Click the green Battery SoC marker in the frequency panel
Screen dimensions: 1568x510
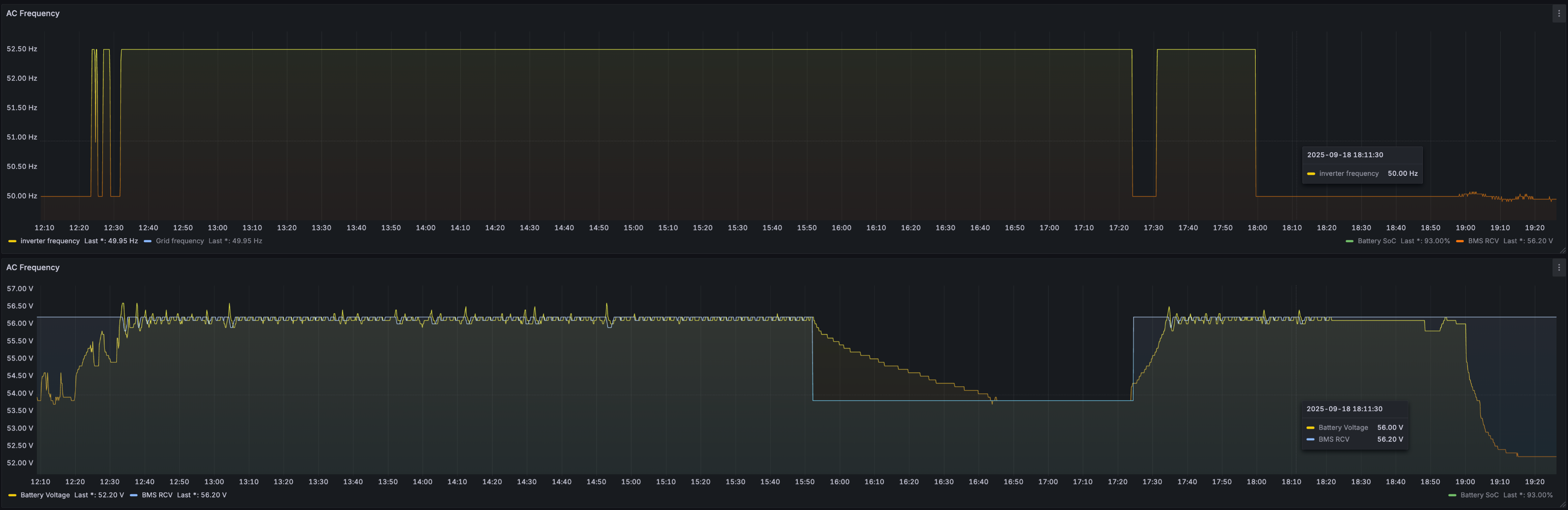[x=1349, y=241]
